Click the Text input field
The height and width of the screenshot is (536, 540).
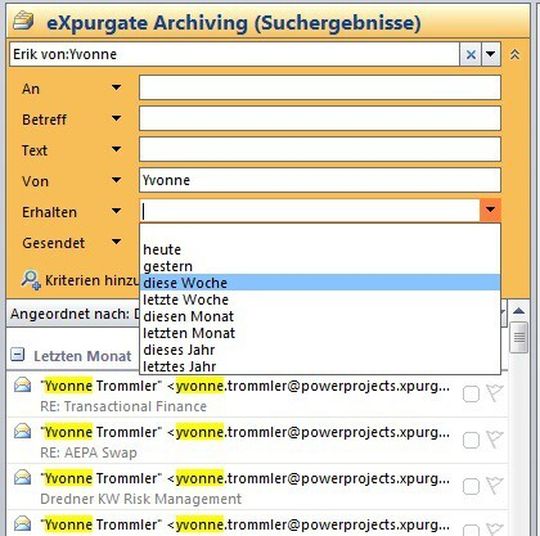pyautogui.click(x=320, y=149)
